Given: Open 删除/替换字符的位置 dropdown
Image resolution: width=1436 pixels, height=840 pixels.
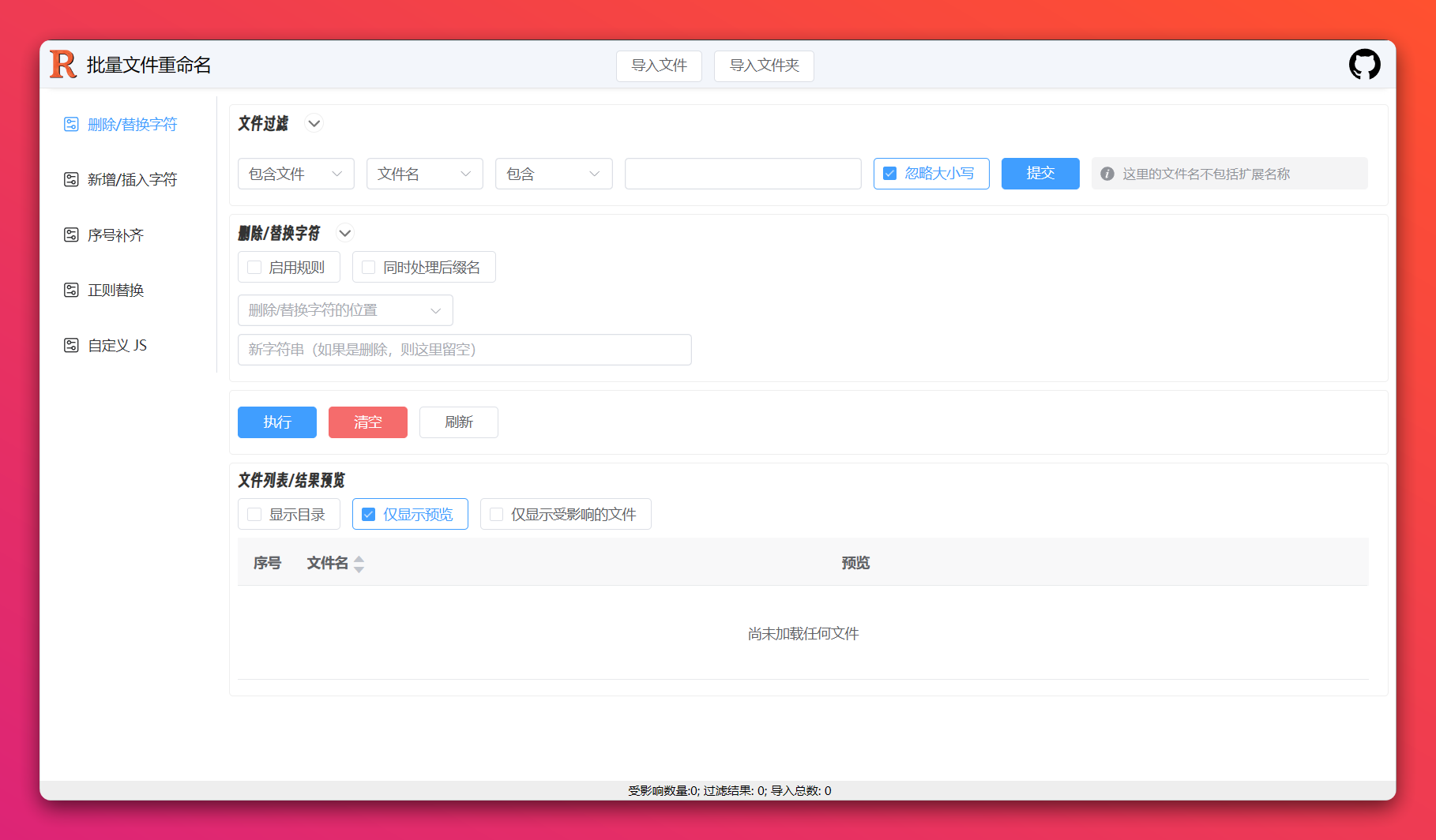Looking at the screenshot, I should (x=345, y=311).
